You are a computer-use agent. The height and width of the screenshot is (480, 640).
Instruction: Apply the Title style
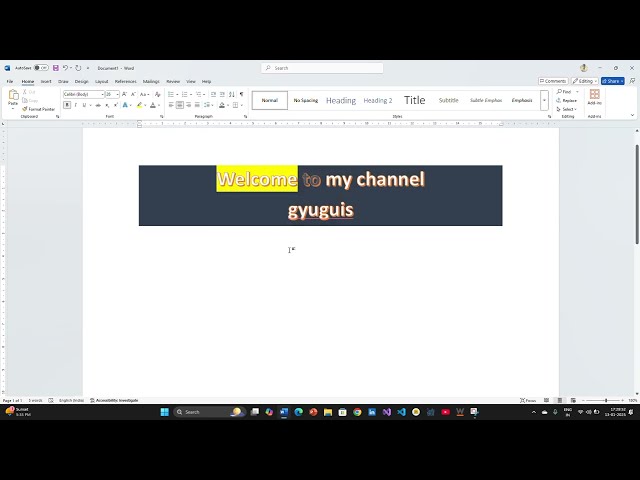415,100
